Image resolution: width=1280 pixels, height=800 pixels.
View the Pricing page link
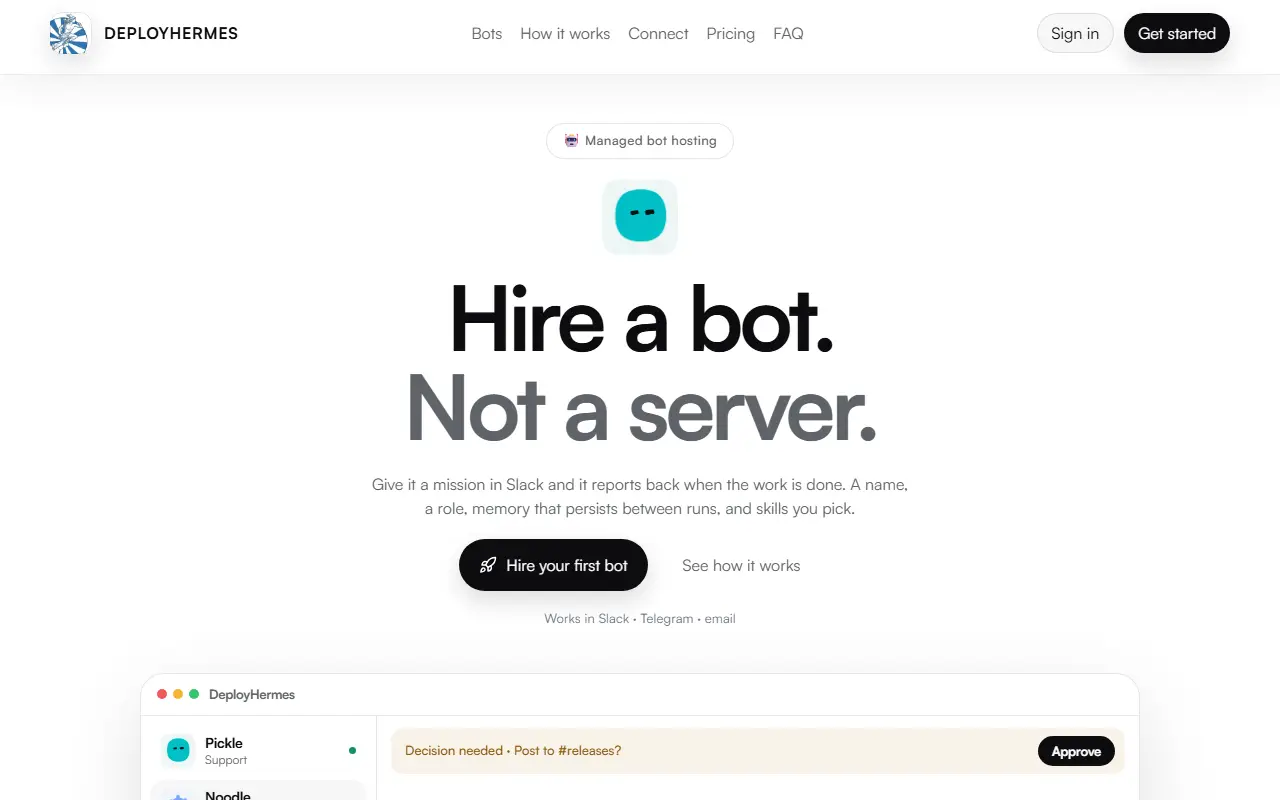pos(731,34)
